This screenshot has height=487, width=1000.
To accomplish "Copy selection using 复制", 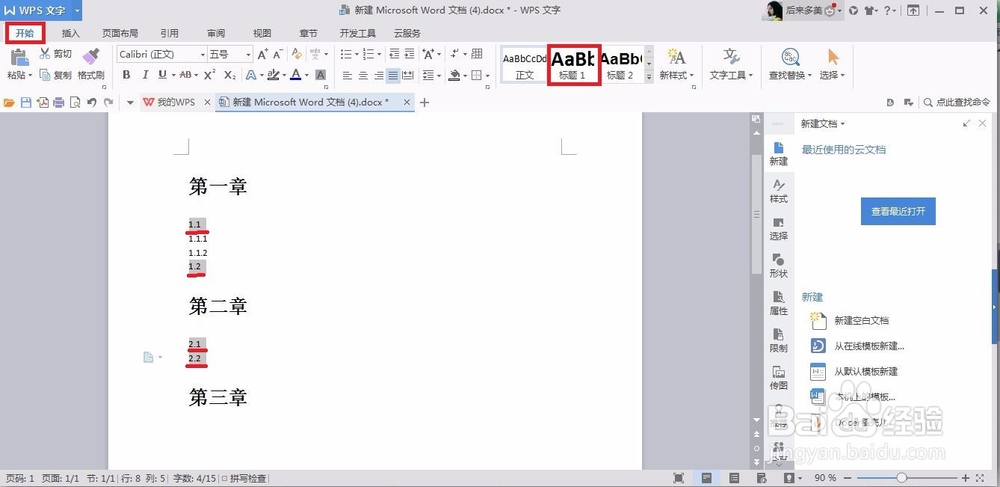I will (55, 75).
